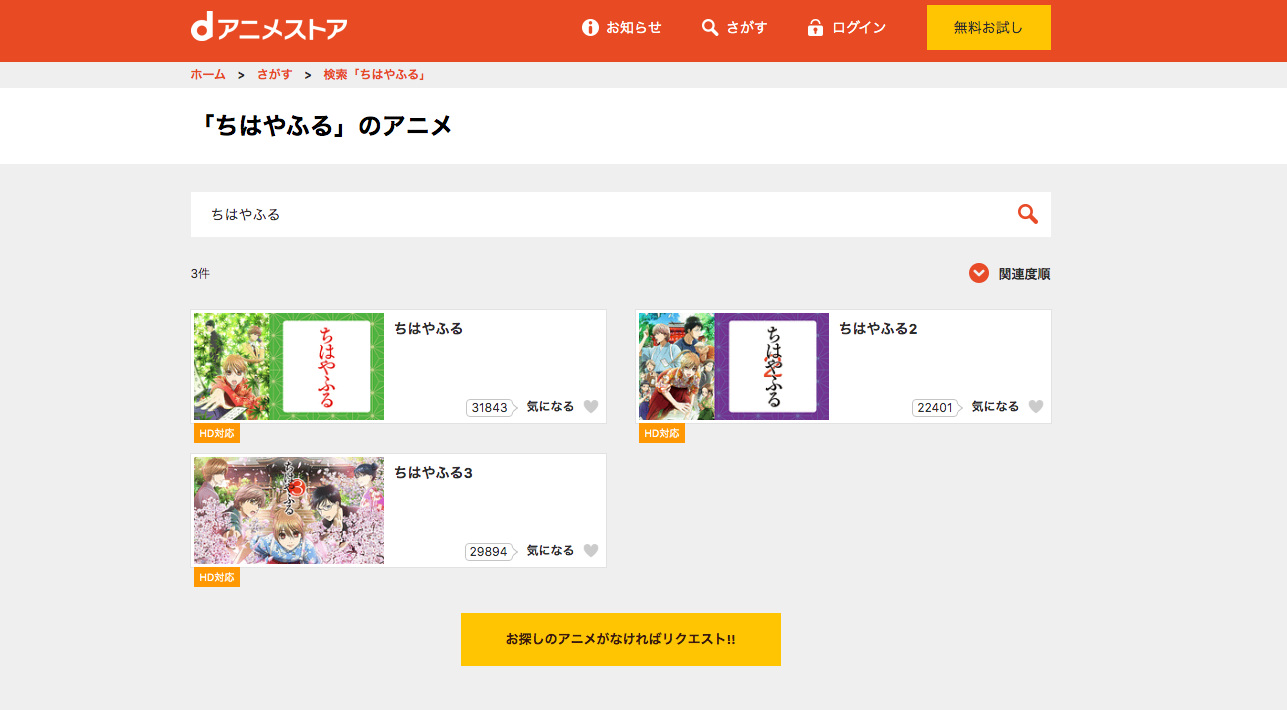The height and width of the screenshot is (710, 1287).
Task: Open ちはやふる season 1 thumbnail
Action: (289, 366)
